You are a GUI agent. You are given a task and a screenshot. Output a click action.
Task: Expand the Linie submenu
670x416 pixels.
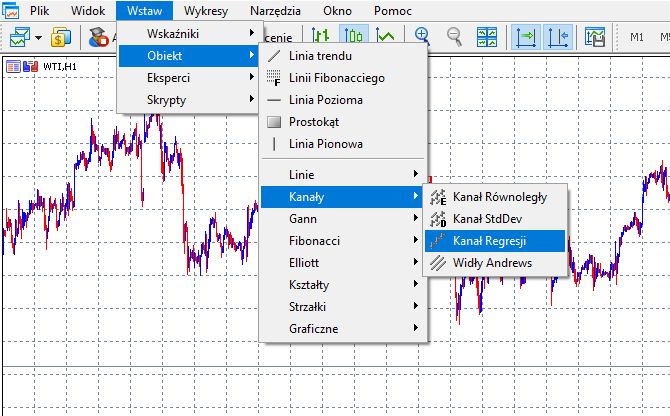click(x=343, y=175)
